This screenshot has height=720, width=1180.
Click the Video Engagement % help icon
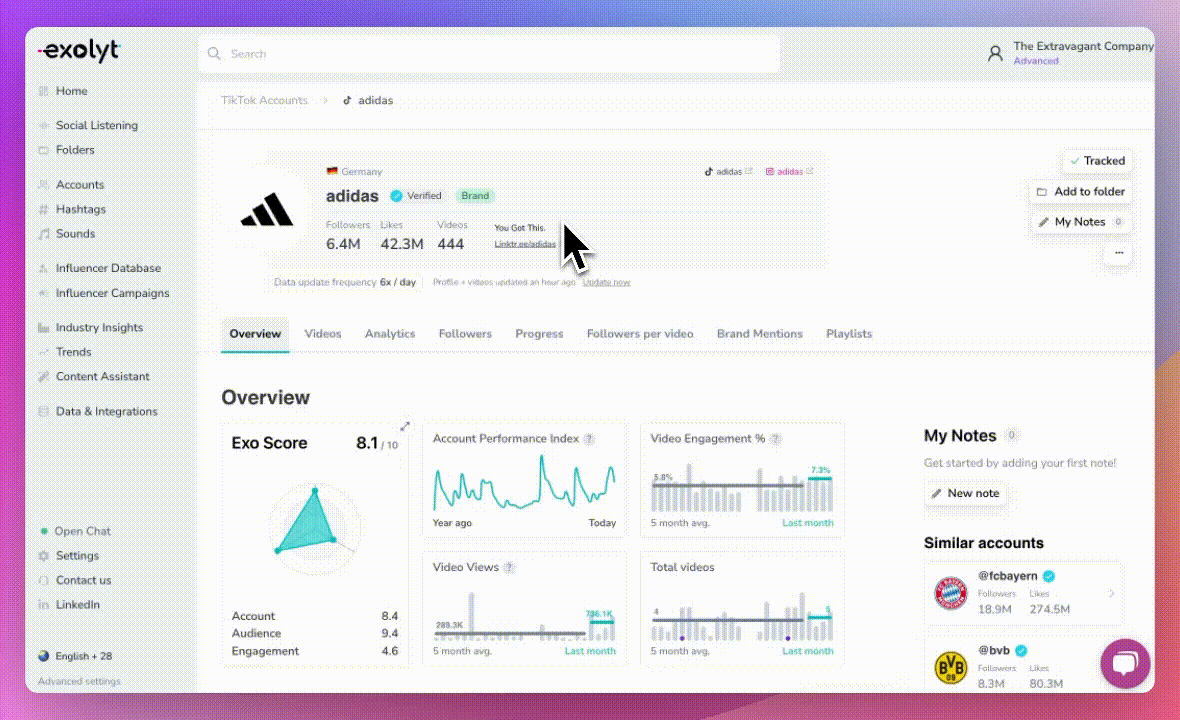[x=776, y=439]
